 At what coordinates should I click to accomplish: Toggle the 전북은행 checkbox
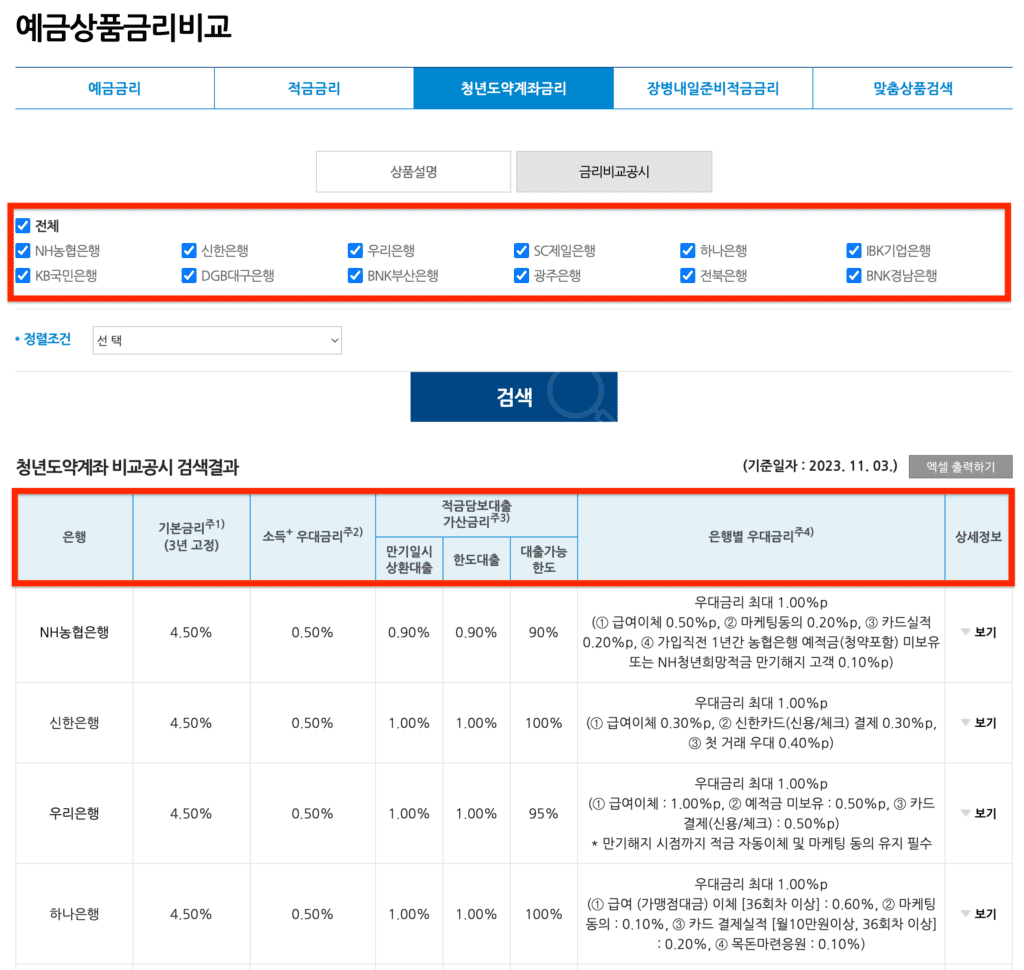688,276
